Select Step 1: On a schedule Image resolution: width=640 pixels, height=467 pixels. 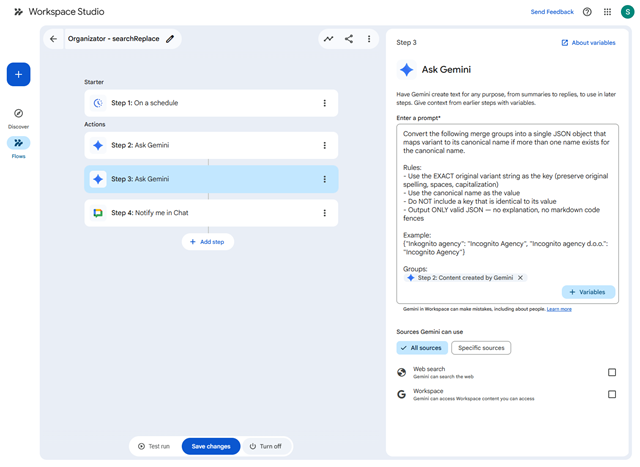pyautogui.click(x=211, y=103)
